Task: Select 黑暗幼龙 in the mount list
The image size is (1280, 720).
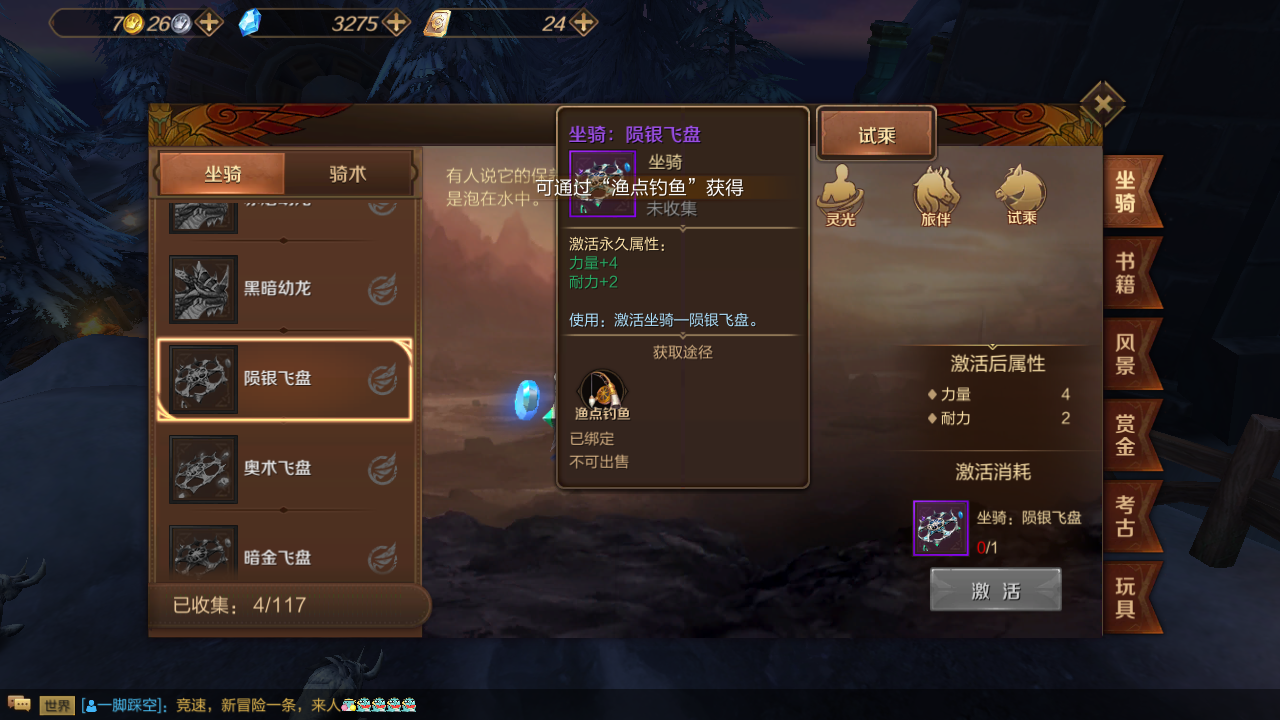Action: [284, 289]
